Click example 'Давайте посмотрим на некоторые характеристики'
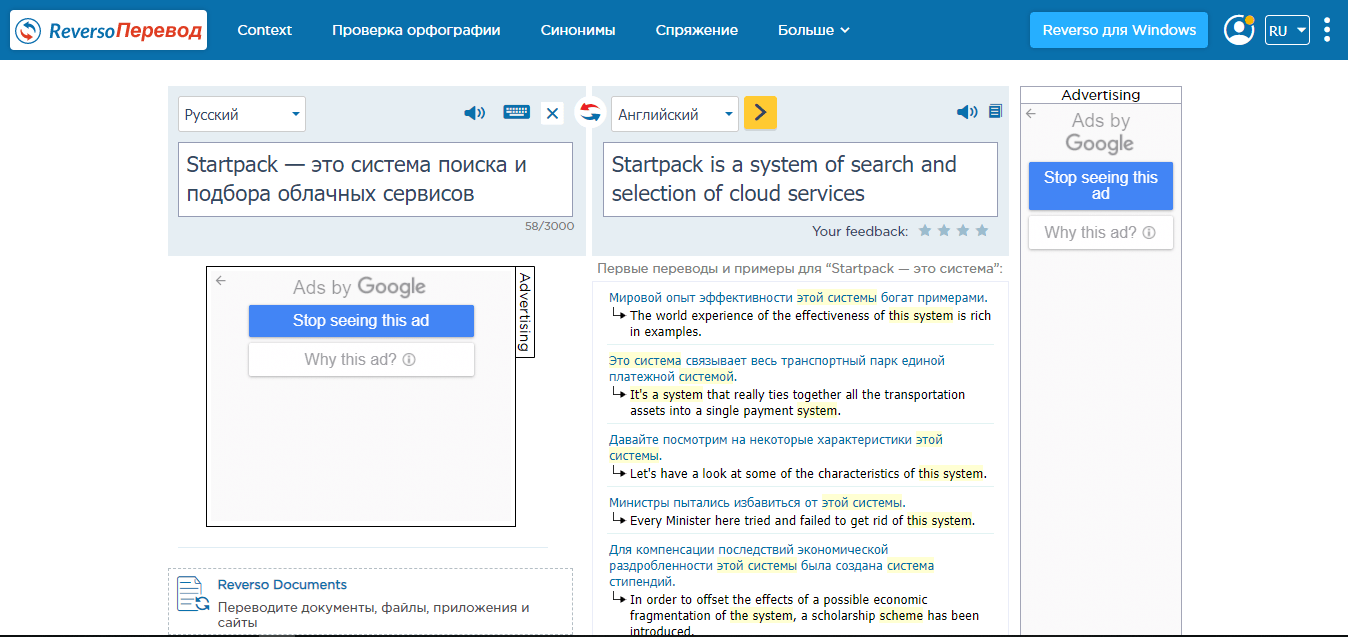This screenshot has width=1348, height=637. point(776,447)
